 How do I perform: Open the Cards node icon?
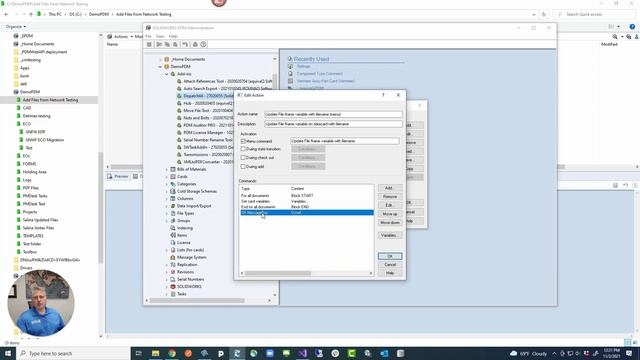pos(173,176)
